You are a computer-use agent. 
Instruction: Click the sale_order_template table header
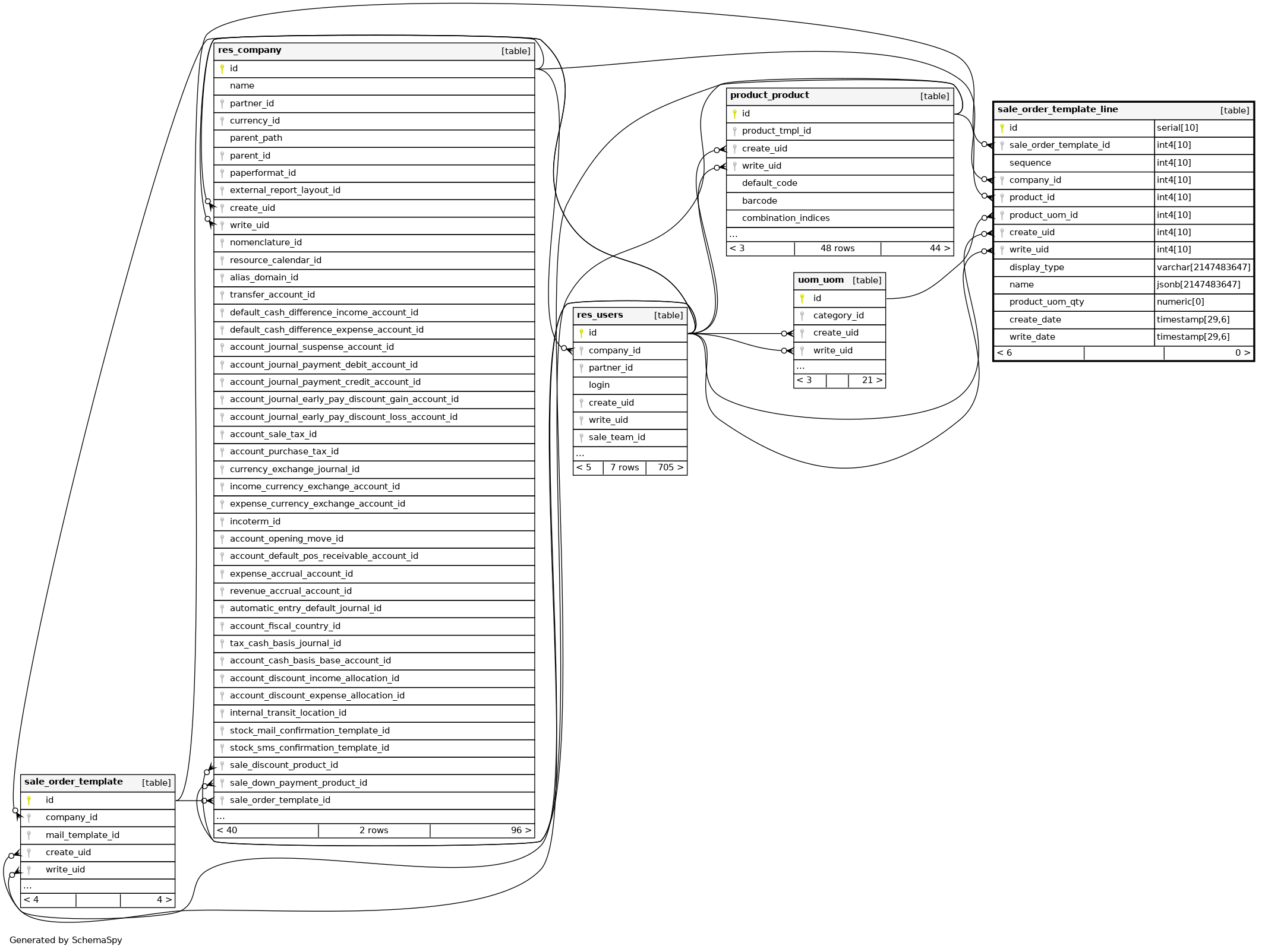coord(74,782)
